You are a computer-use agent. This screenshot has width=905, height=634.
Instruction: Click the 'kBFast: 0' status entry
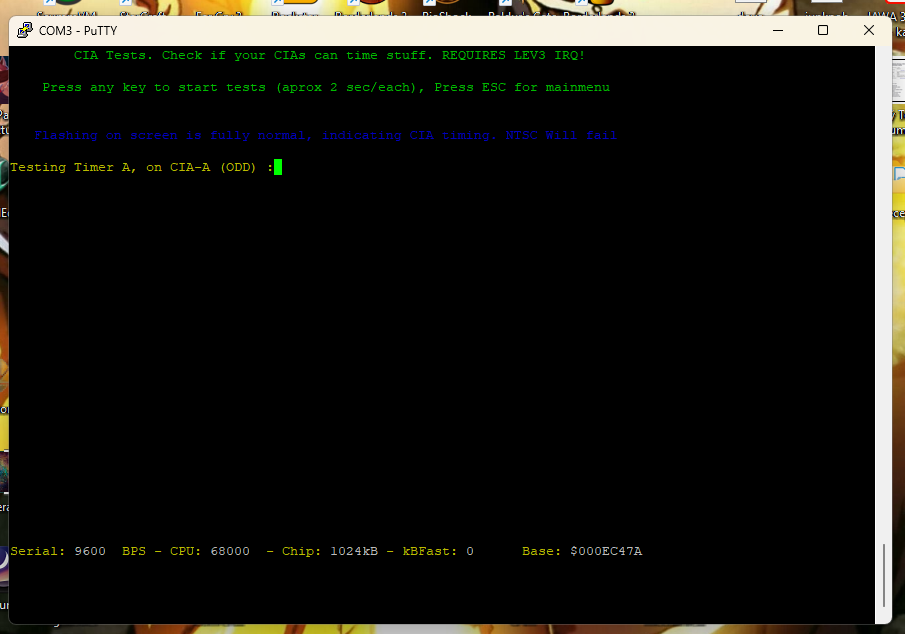(x=438, y=551)
